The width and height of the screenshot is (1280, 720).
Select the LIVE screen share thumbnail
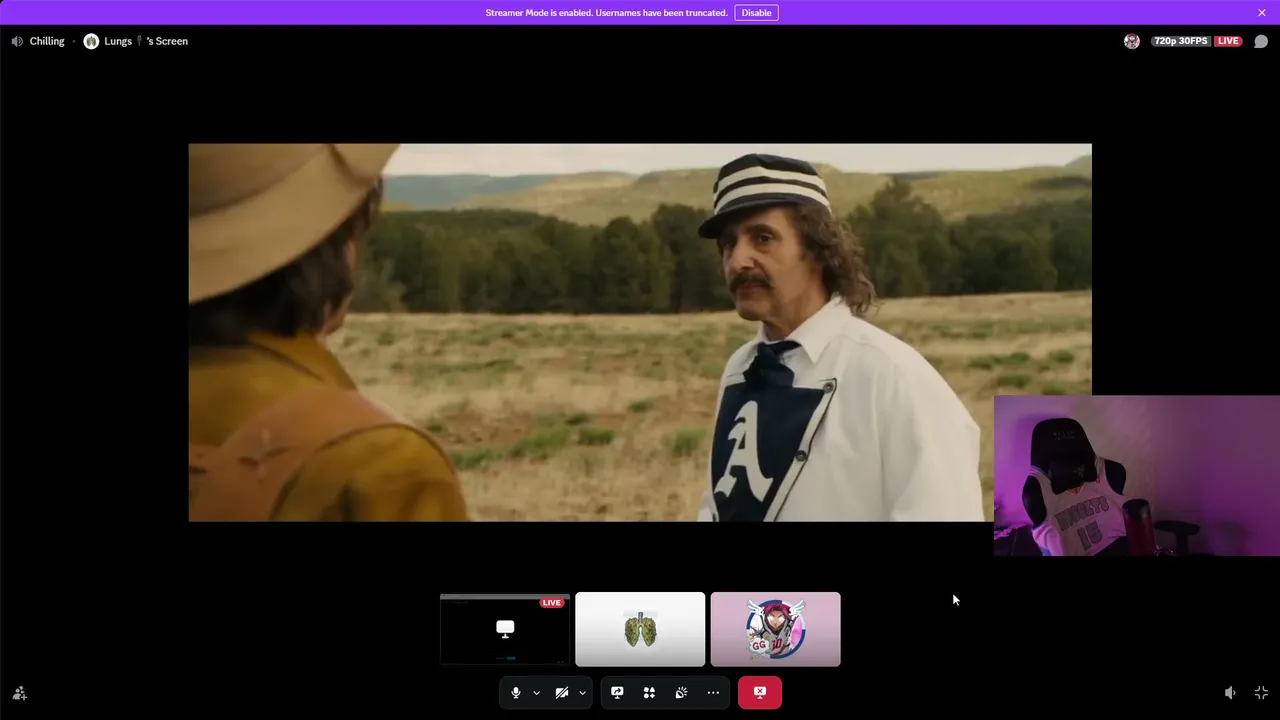505,629
